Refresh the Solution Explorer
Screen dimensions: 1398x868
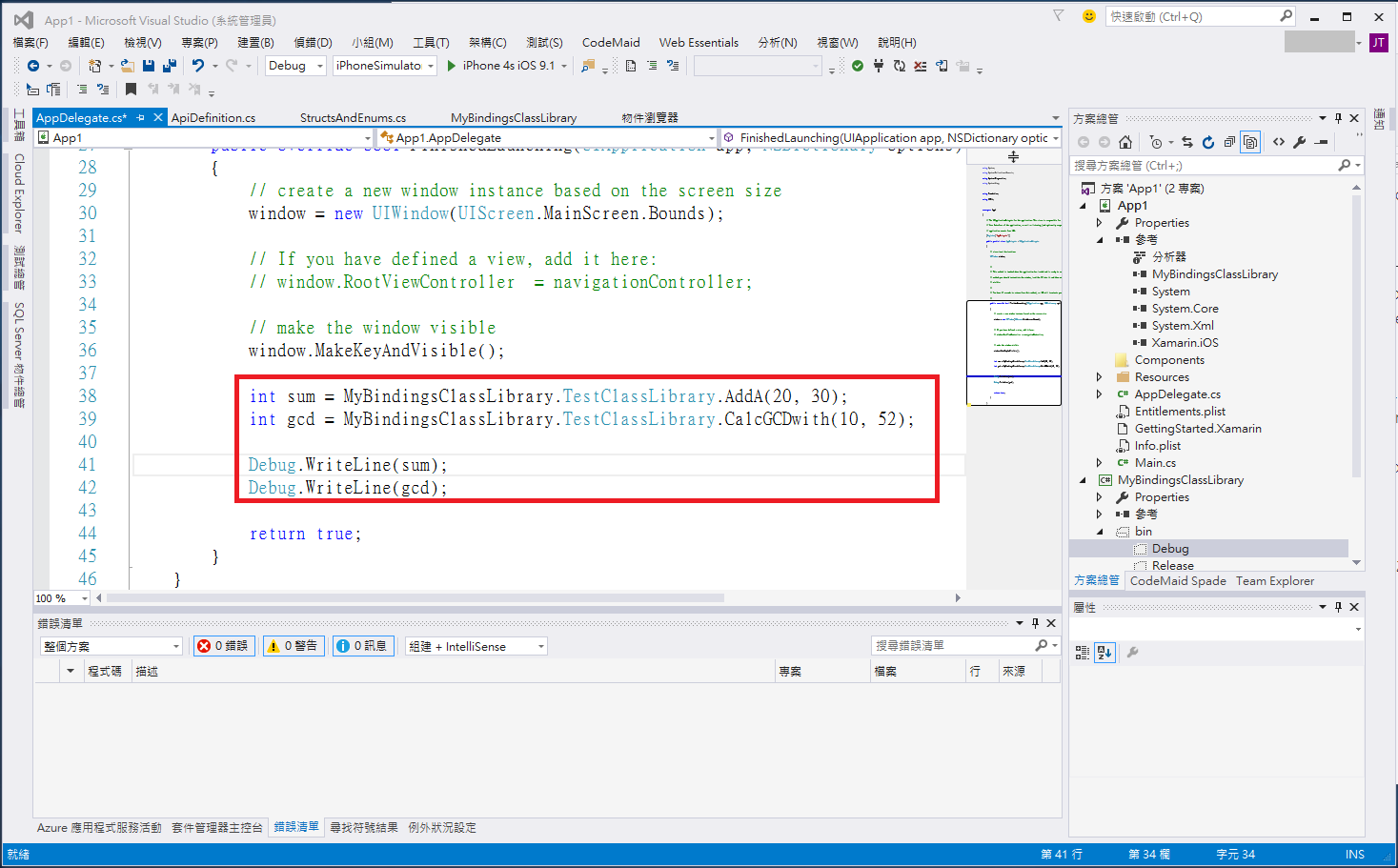click(x=1208, y=142)
